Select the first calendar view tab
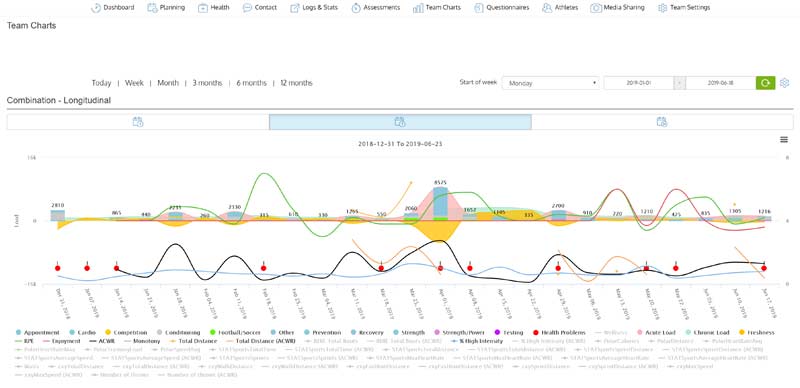This screenshot has width=800, height=388. click(x=138, y=122)
